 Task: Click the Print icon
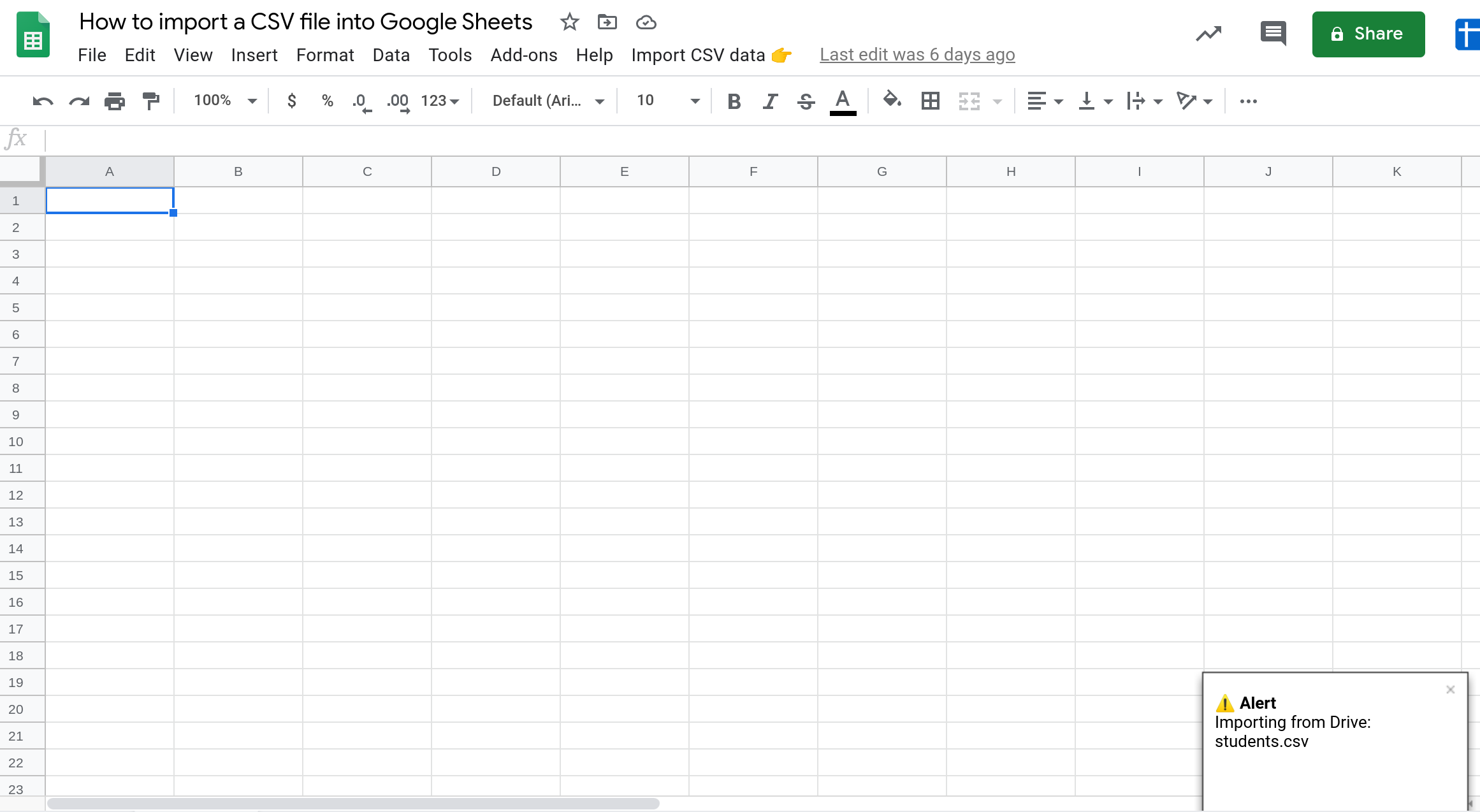115,101
